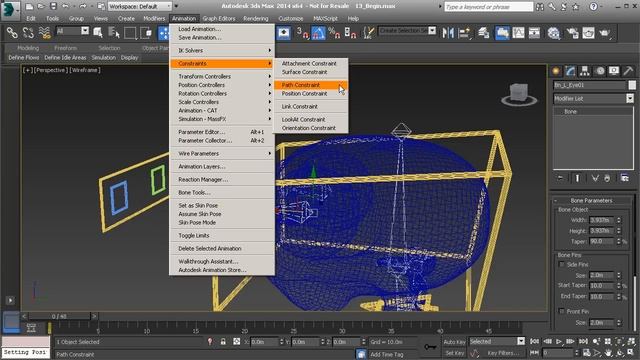Toggle Window/Crossing selection mode
Screen dimensions: 640x360
tap(146, 33)
